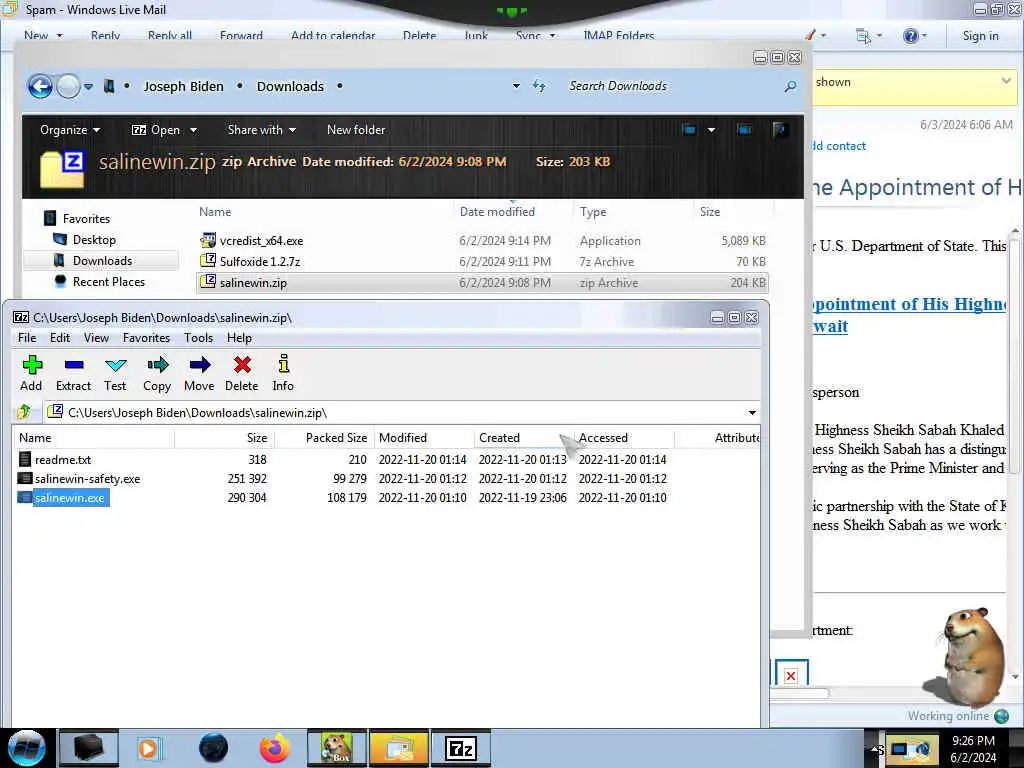Select readme.txt in the archive
Image resolution: width=1024 pixels, height=768 pixels.
point(63,460)
